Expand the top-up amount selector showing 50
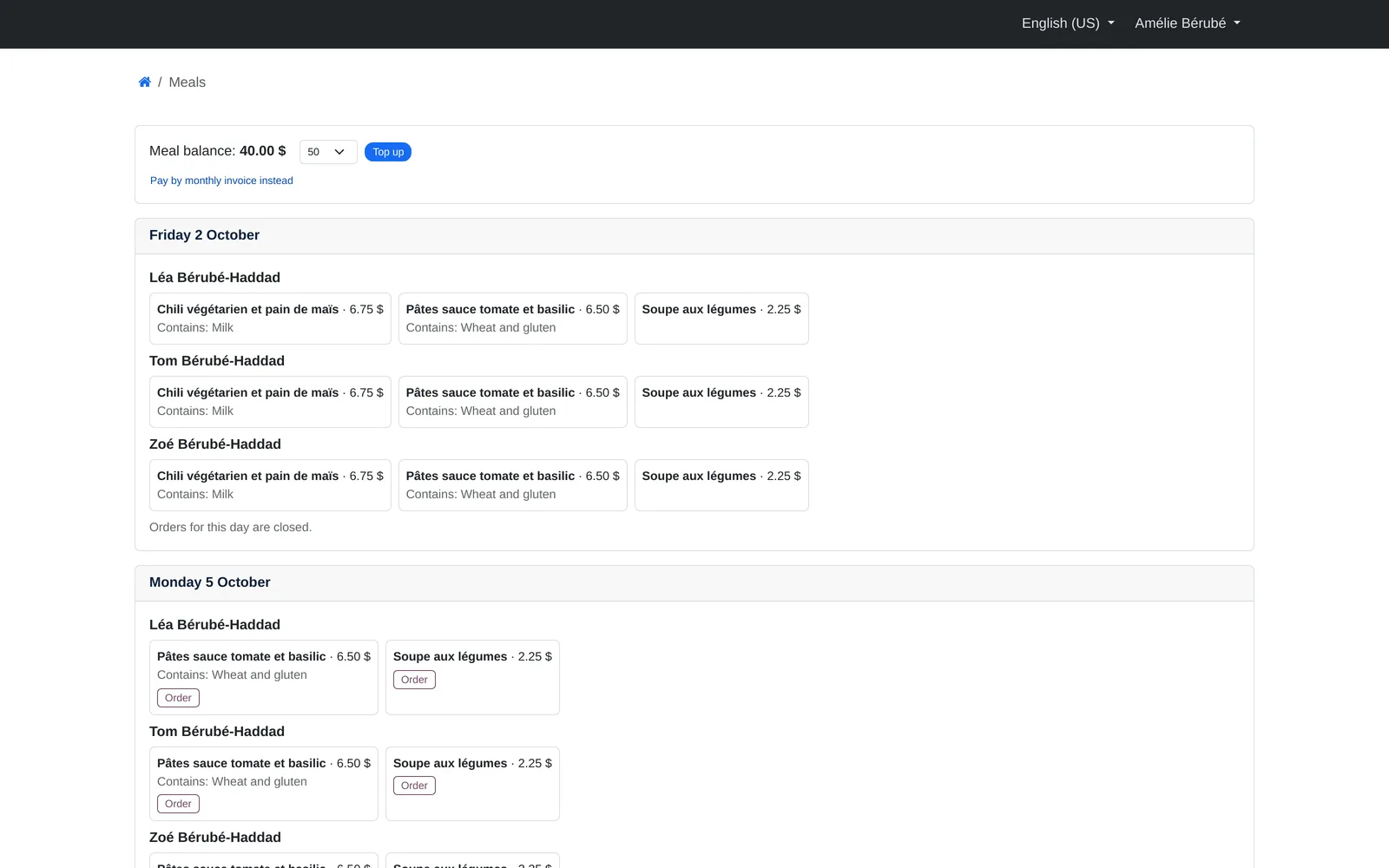1389x868 pixels. click(328, 152)
